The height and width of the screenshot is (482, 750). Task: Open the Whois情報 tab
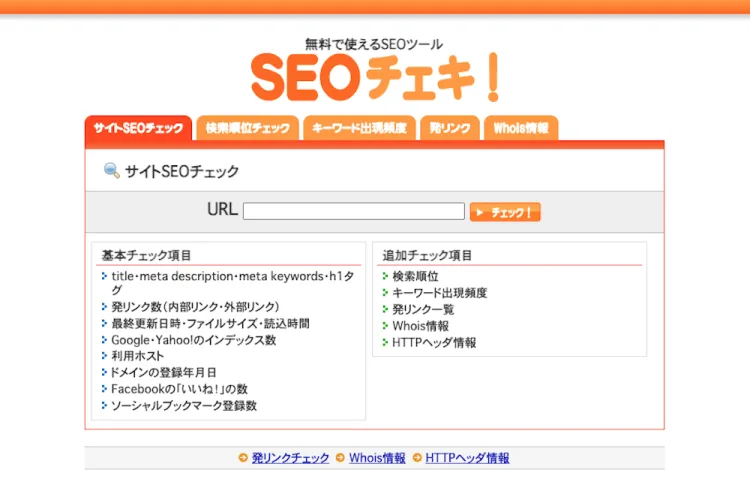[521, 128]
